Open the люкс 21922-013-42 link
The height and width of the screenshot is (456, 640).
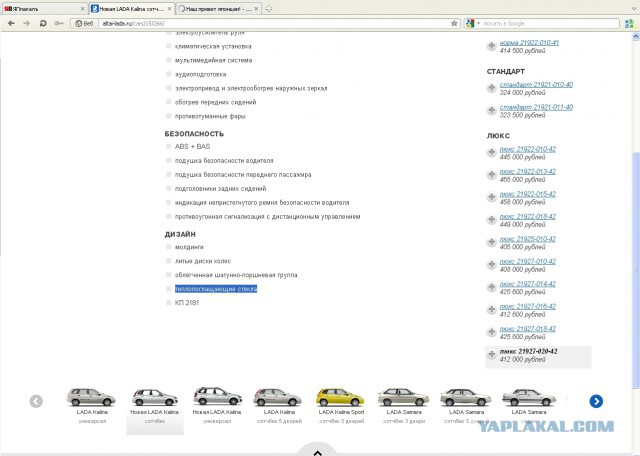(x=527, y=171)
